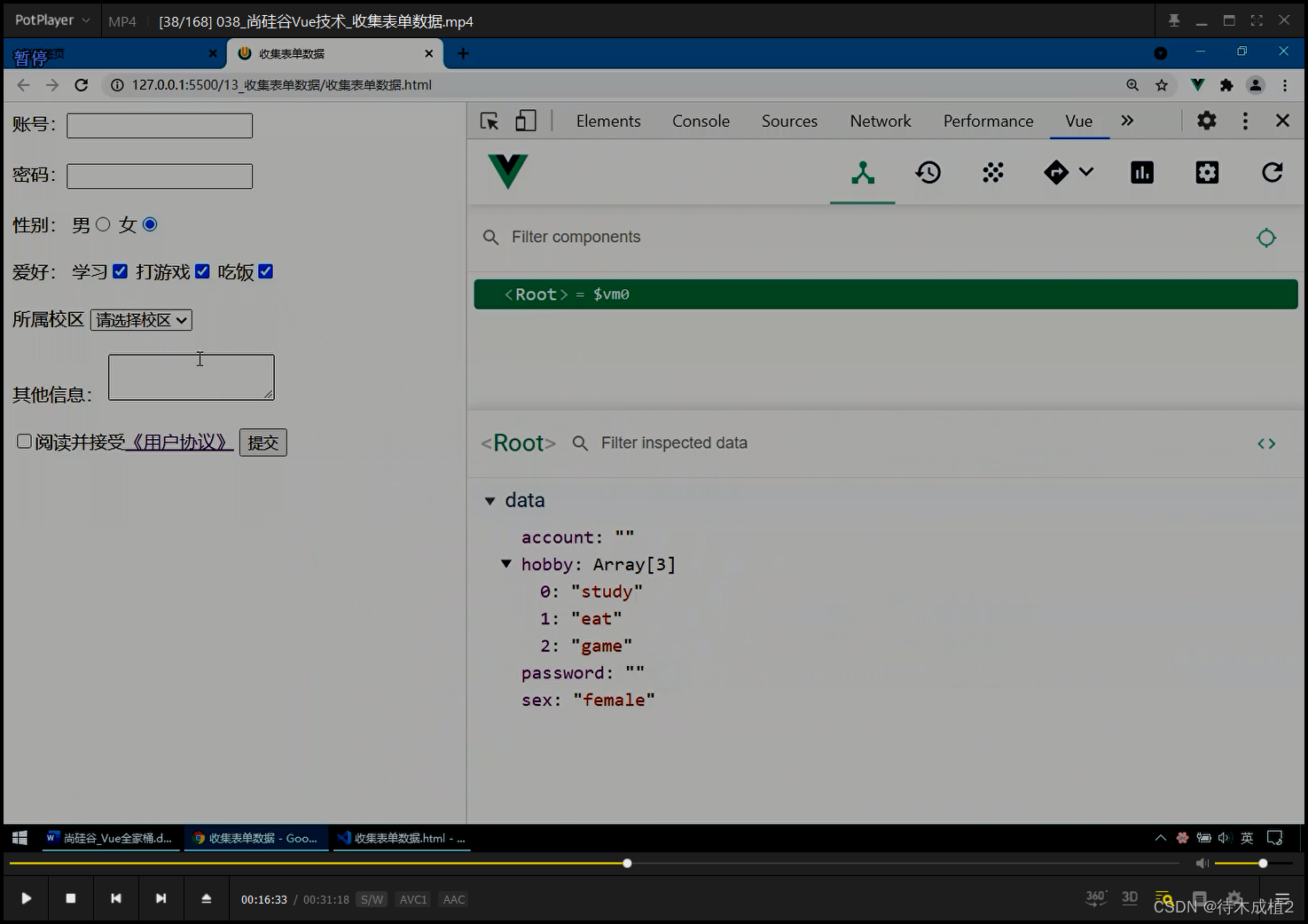The width and height of the screenshot is (1308, 924).
Task: Click the 账号 account input field
Action: coord(160,126)
